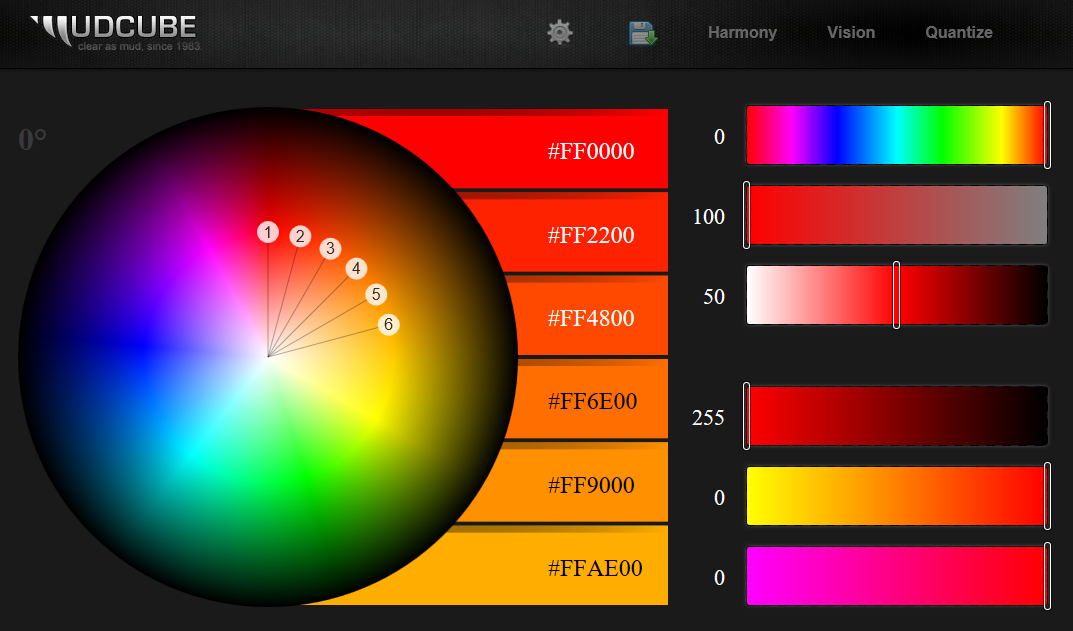
Task: Open the Harmony menu
Action: 742,32
